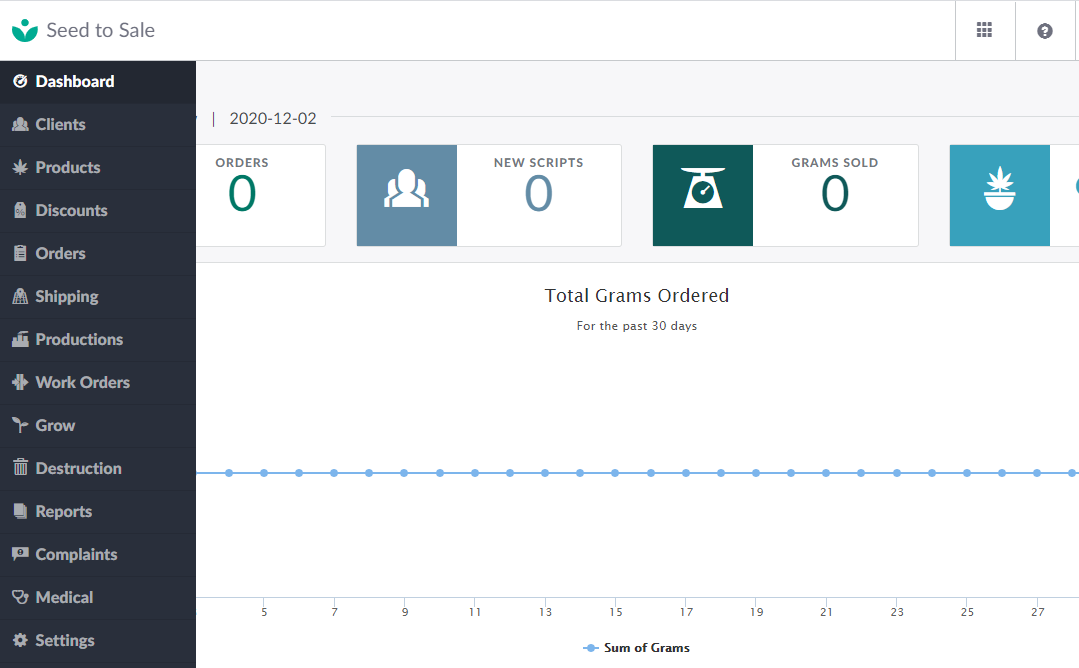Navigate to the Reports section
The image size is (1079, 668).
63,511
